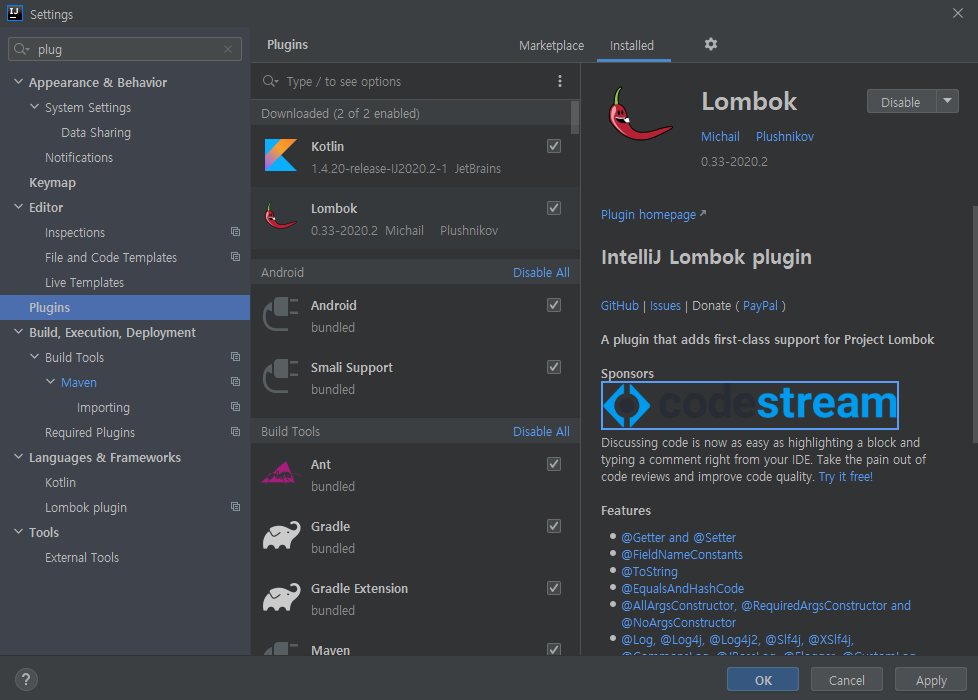Click project-level icon next to Build Tools
978x700 pixels.
point(235,357)
